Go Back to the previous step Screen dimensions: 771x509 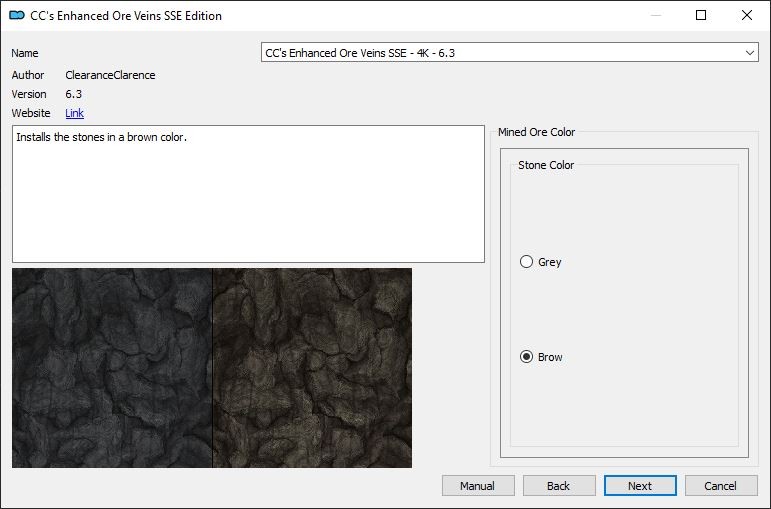tap(559, 486)
